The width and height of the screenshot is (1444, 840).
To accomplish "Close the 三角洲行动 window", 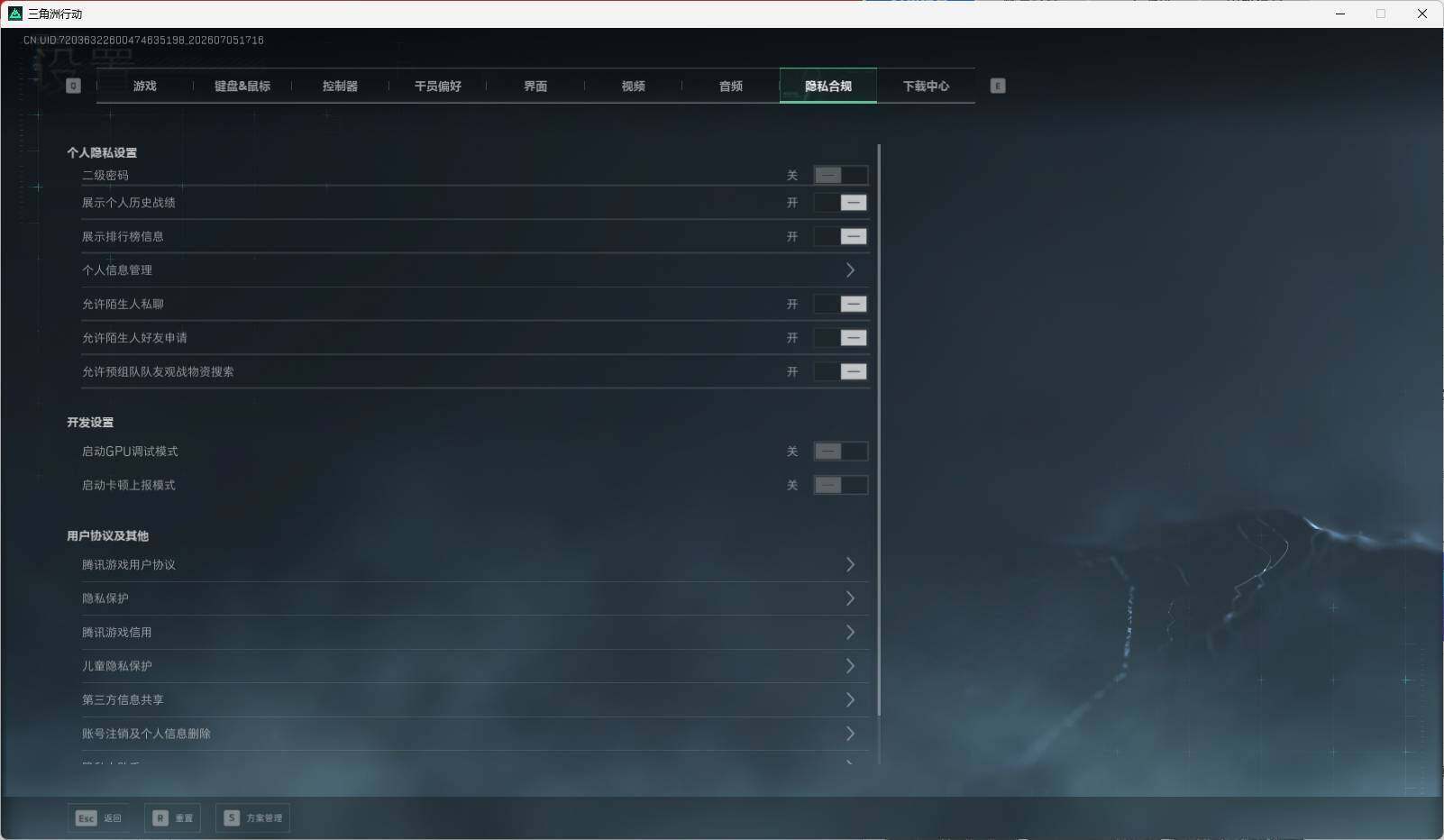I will tap(1422, 14).
